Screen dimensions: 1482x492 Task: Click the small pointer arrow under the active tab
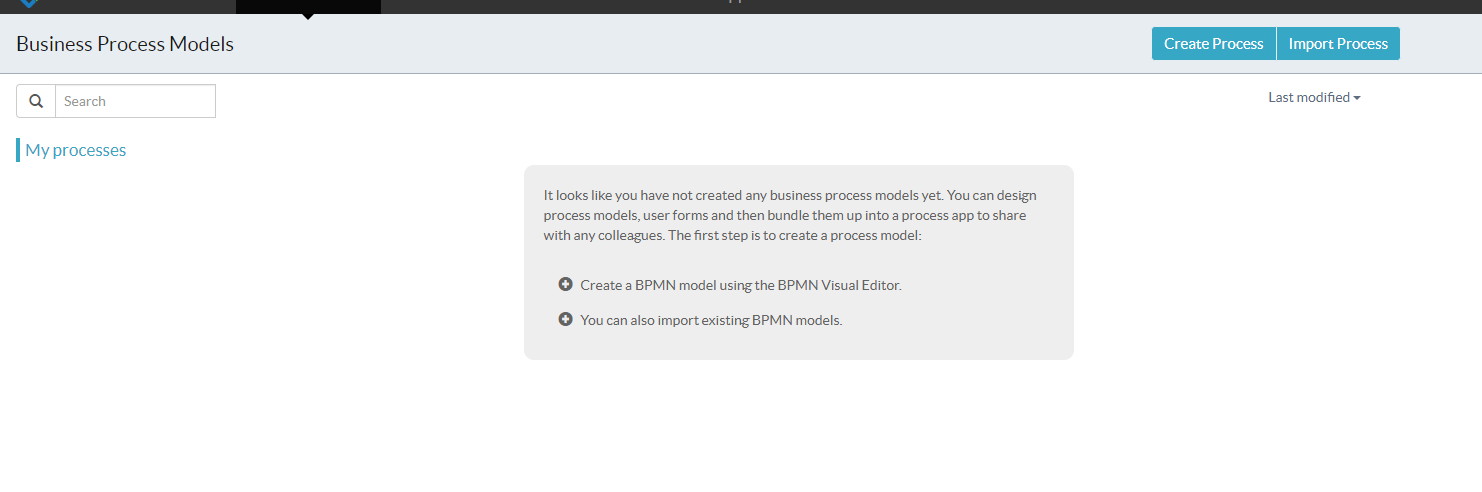click(308, 16)
